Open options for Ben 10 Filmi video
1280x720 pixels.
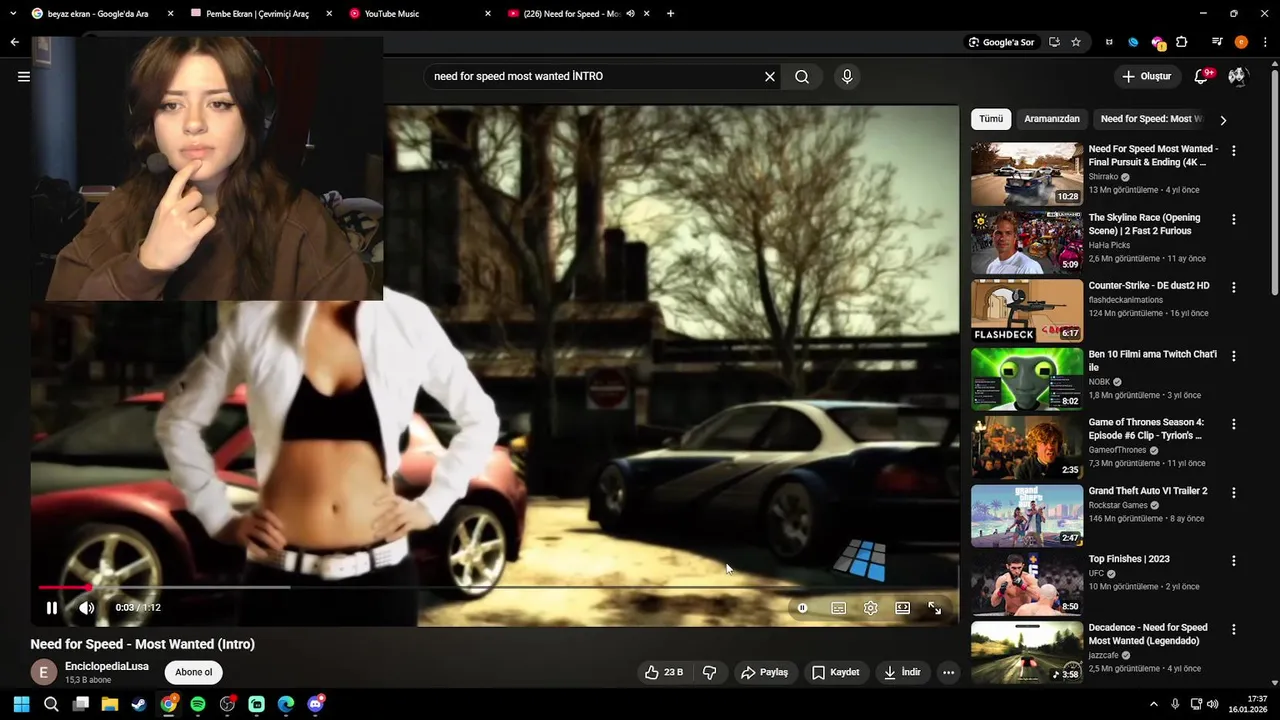point(1233,356)
